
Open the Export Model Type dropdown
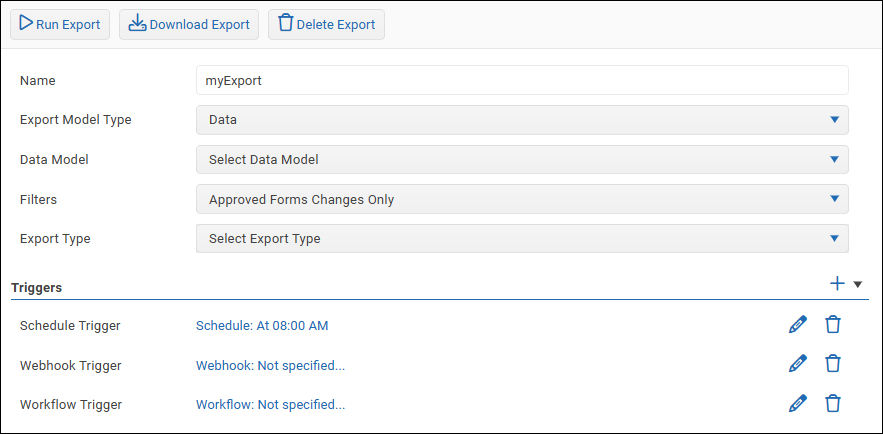click(x=522, y=120)
